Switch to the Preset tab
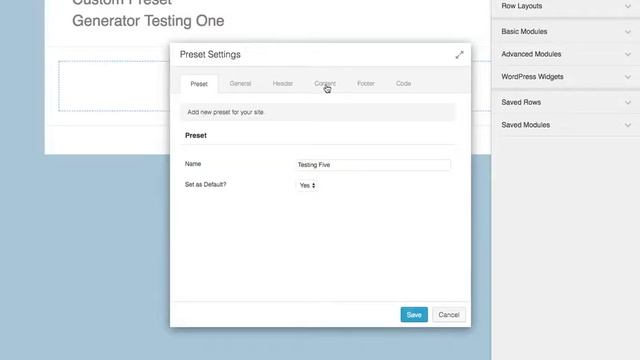The width and height of the screenshot is (640, 360). pos(199,84)
